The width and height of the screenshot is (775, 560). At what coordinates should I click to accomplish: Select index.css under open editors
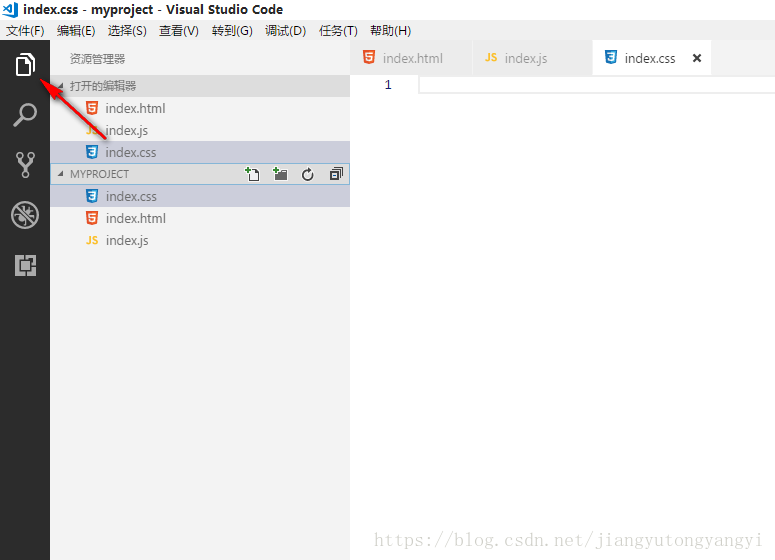click(200, 152)
